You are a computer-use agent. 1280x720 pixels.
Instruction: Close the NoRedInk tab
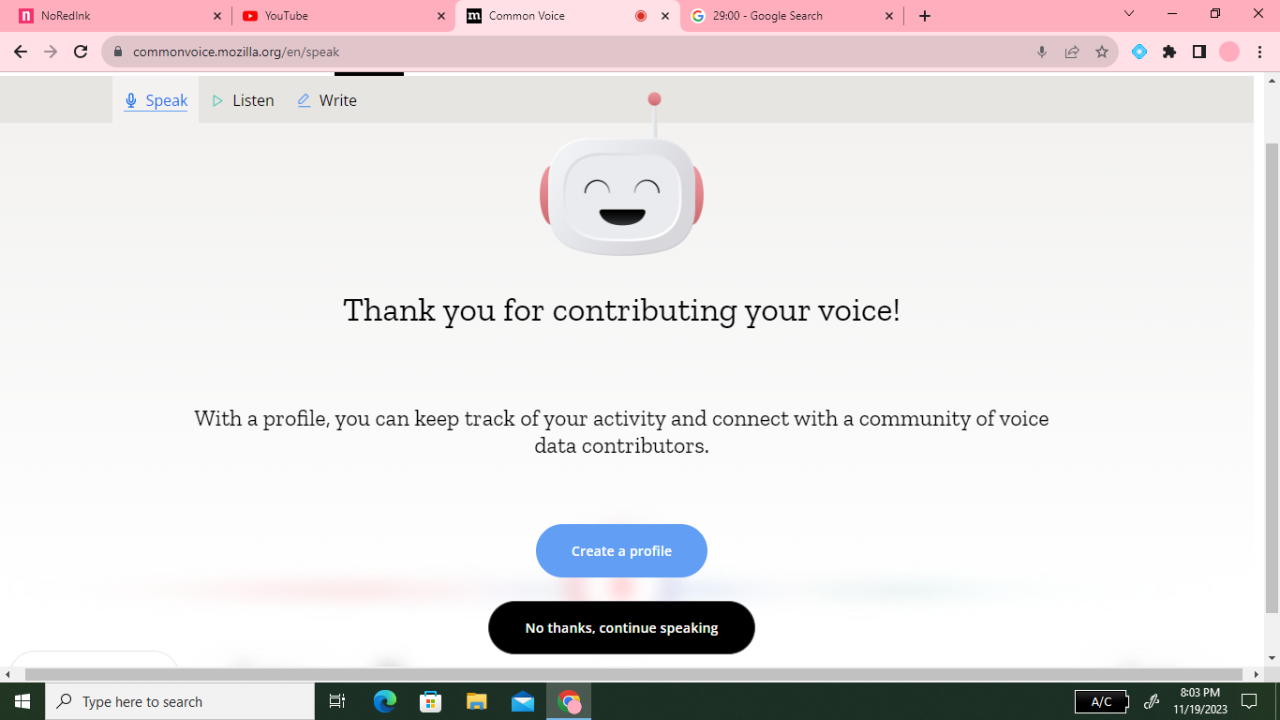(x=217, y=16)
